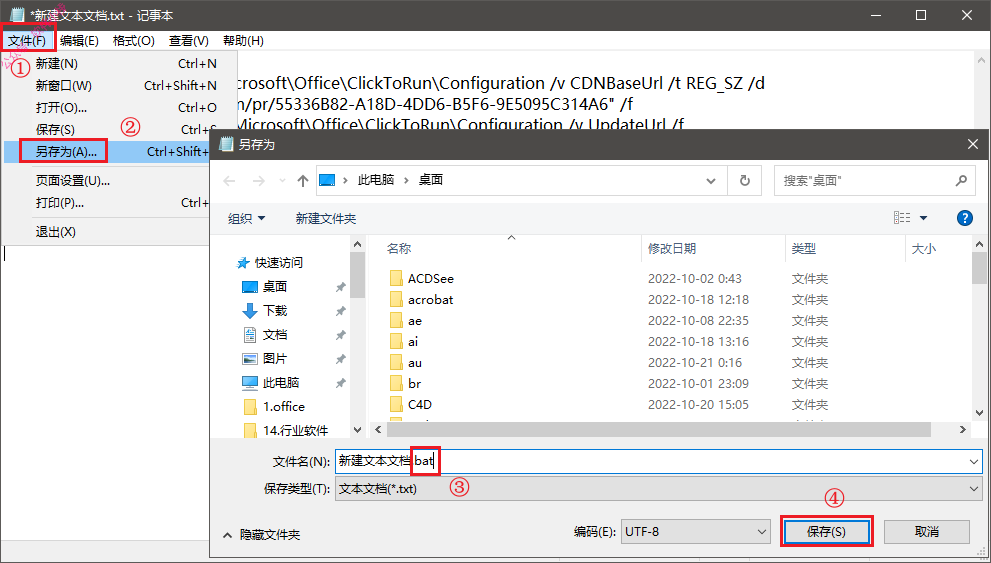Screen dimensions: 991x563
Task: Click the back arrow in Save As dialog
Action: [229, 181]
